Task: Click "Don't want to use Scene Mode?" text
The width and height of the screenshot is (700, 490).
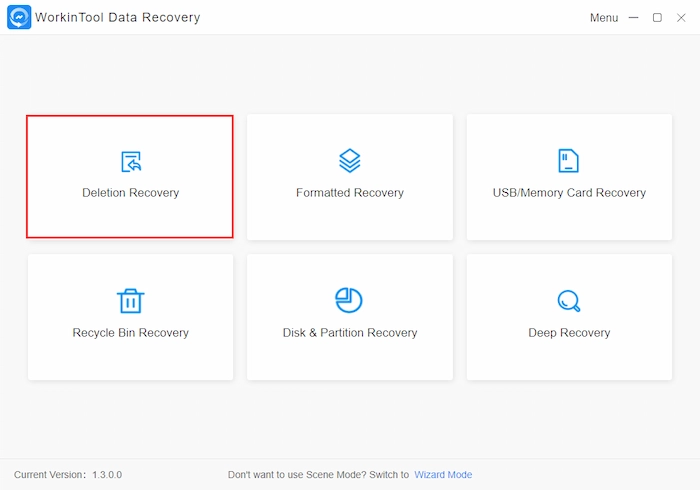Action: click(x=297, y=475)
